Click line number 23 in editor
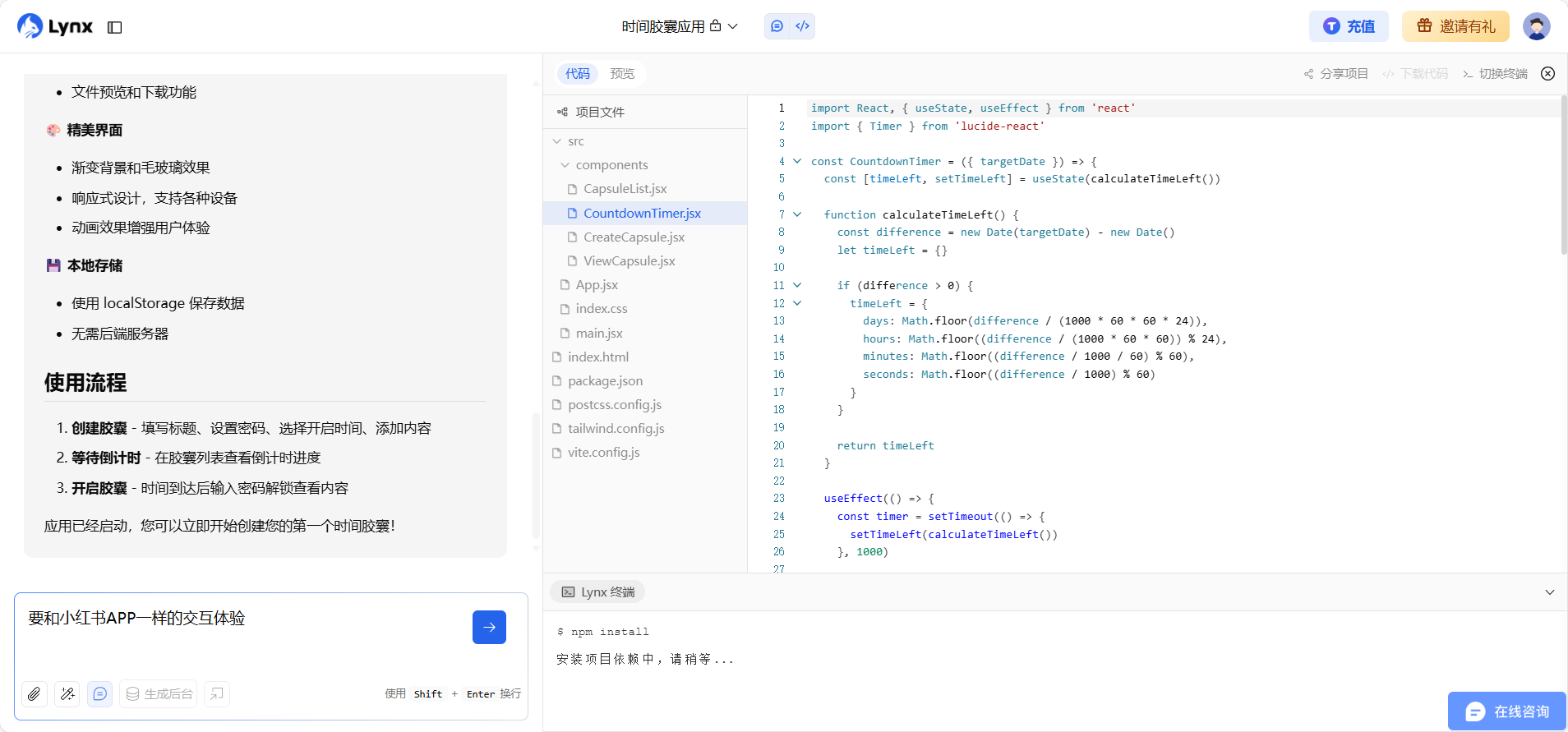The width and height of the screenshot is (1568, 732). pyautogui.click(x=778, y=499)
